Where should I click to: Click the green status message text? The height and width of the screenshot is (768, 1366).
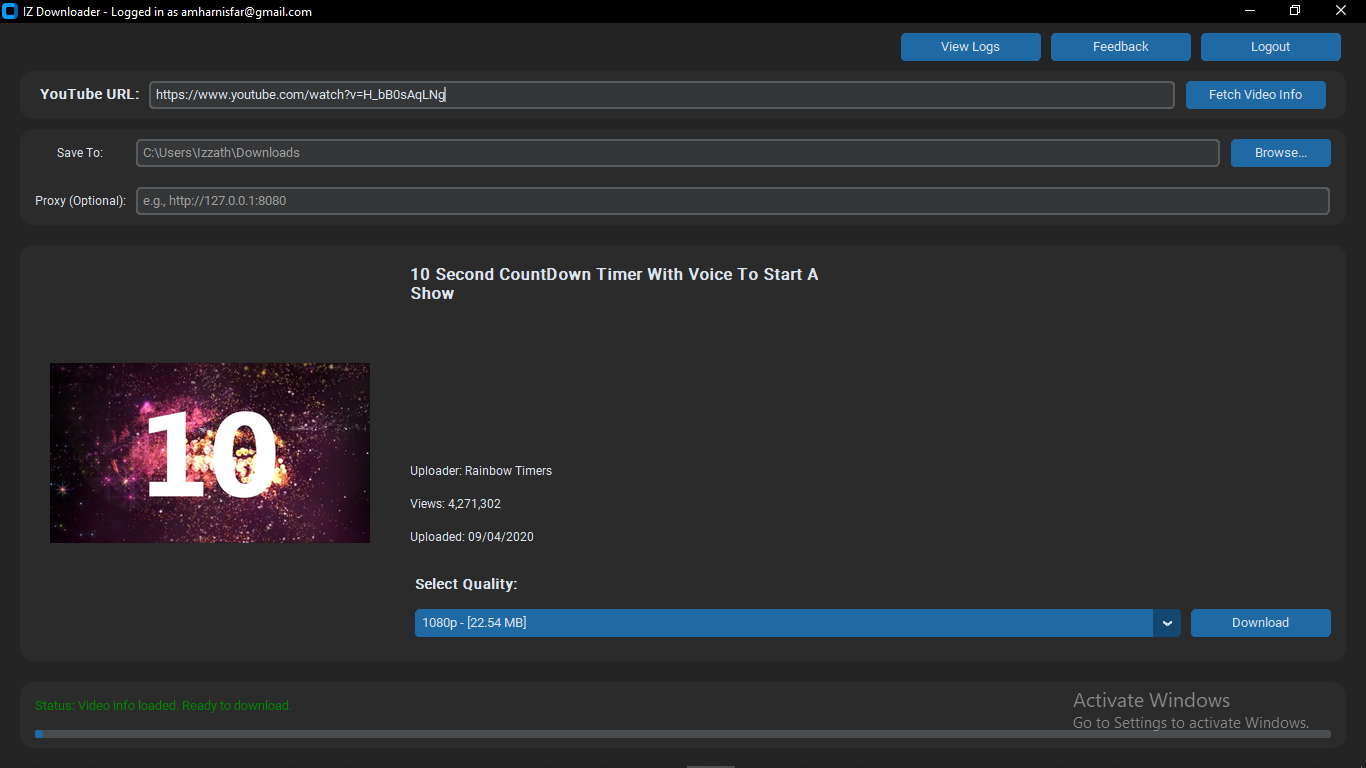pyautogui.click(x=163, y=706)
